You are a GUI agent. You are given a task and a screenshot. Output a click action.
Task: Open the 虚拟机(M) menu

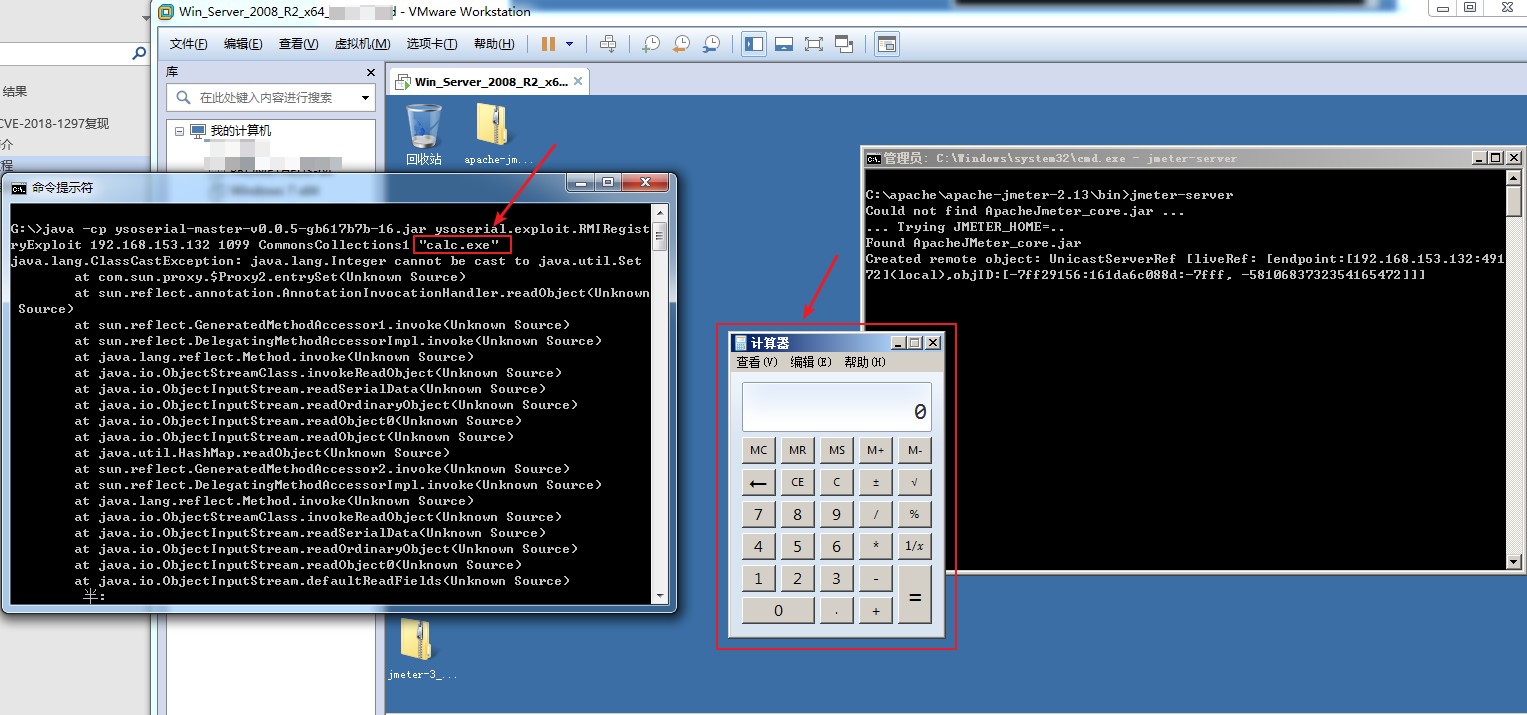click(362, 44)
